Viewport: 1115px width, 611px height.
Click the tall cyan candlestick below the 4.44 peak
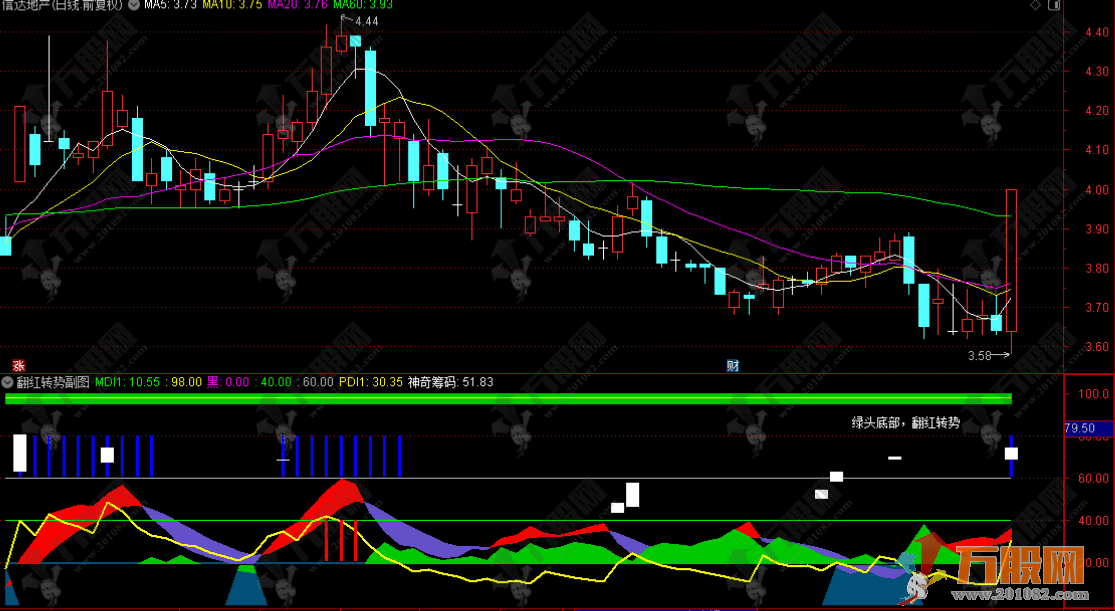(x=370, y=88)
